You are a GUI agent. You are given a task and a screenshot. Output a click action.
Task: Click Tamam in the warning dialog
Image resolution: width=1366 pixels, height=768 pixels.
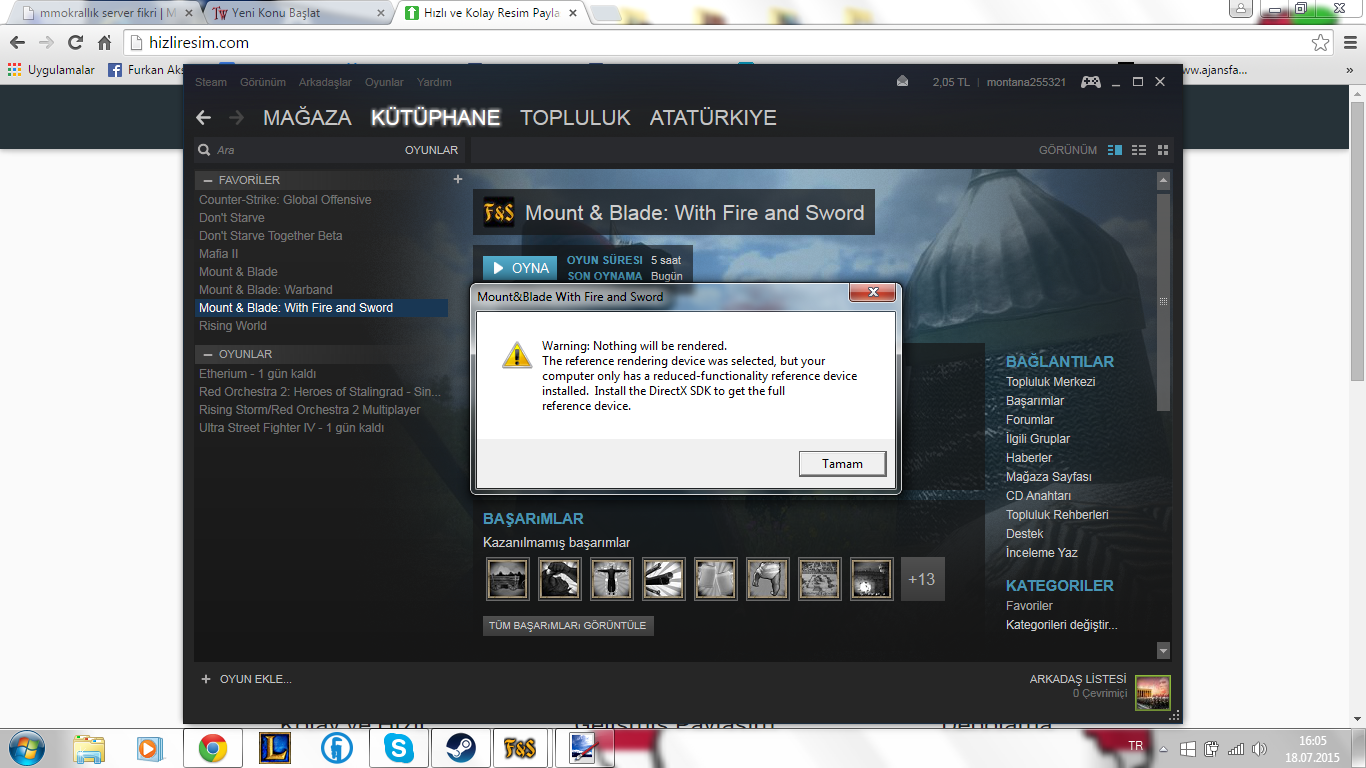pyautogui.click(x=842, y=463)
